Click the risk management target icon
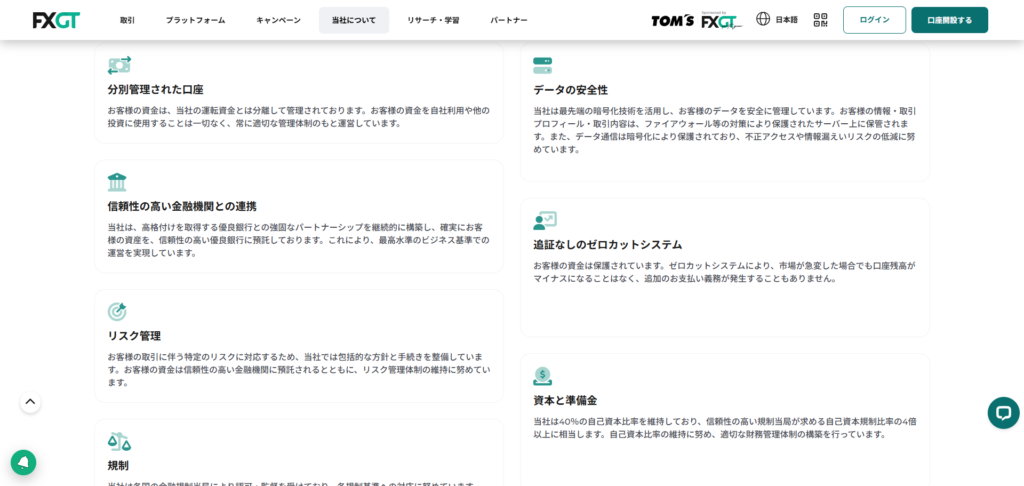Viewport: 1024px width, 486px height. pyautogui.click(x=117, y=312)
